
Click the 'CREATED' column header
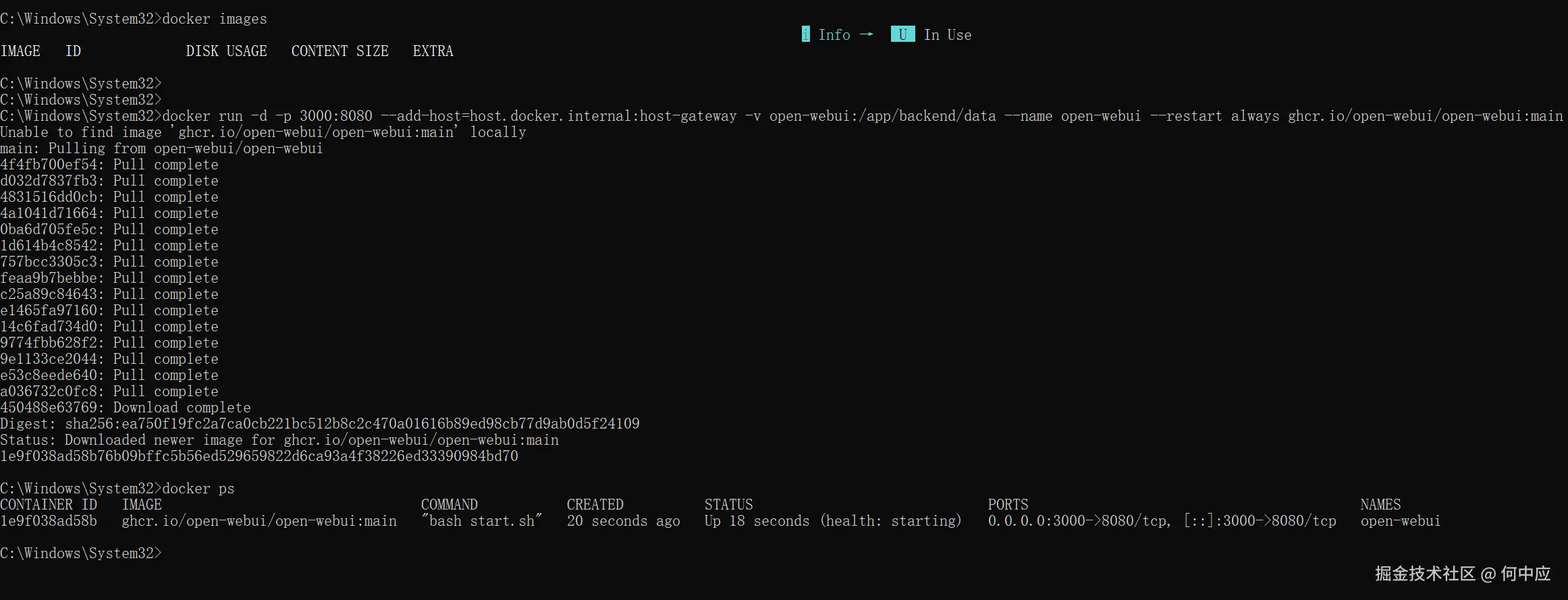(x=595, y=505)
